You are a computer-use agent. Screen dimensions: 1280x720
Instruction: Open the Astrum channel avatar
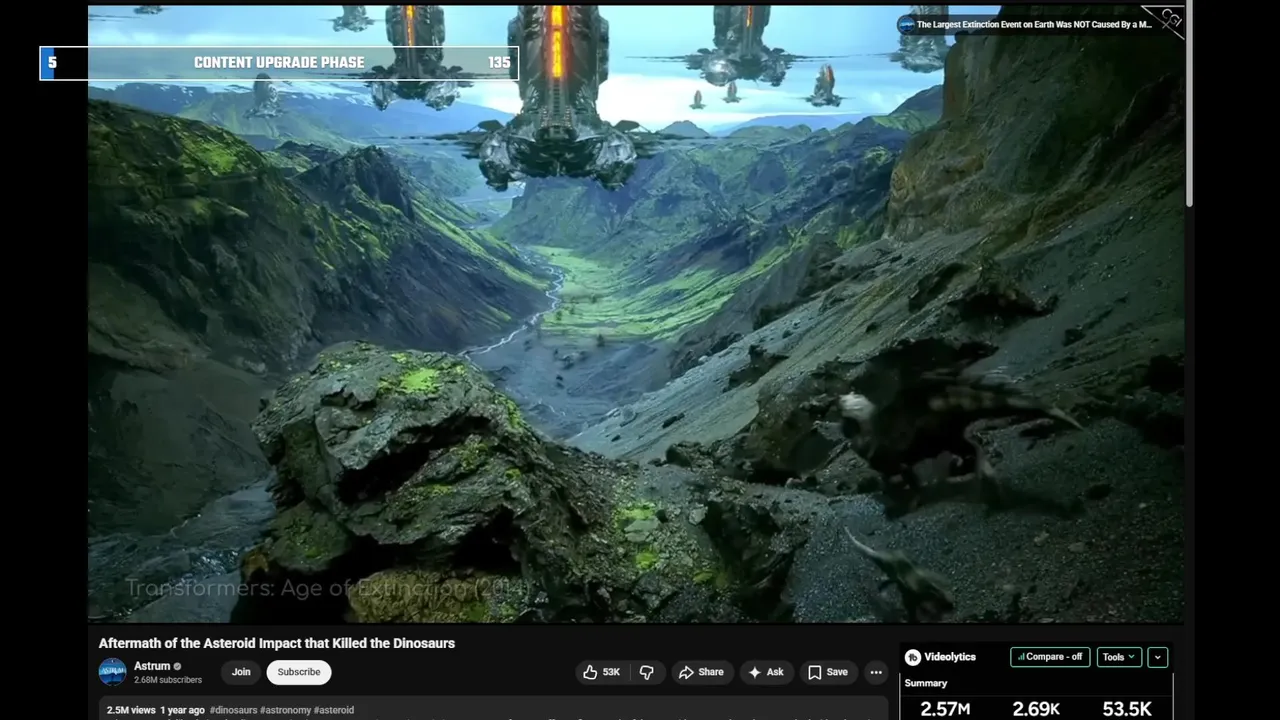coord(112,672)
